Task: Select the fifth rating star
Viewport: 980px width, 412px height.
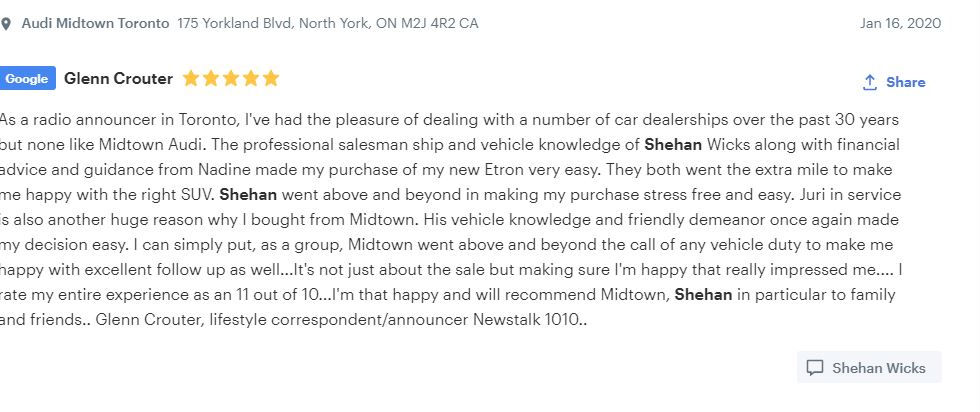Action: click(x=270, y=78)
